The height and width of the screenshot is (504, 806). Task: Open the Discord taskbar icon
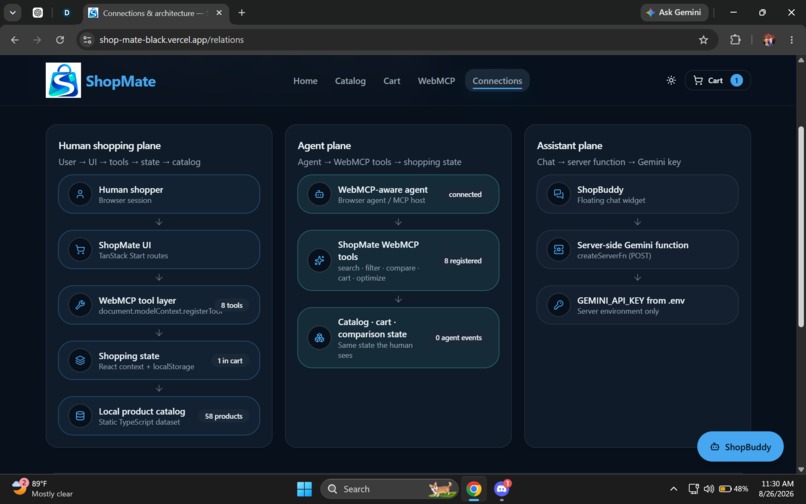tap(501, 489)
